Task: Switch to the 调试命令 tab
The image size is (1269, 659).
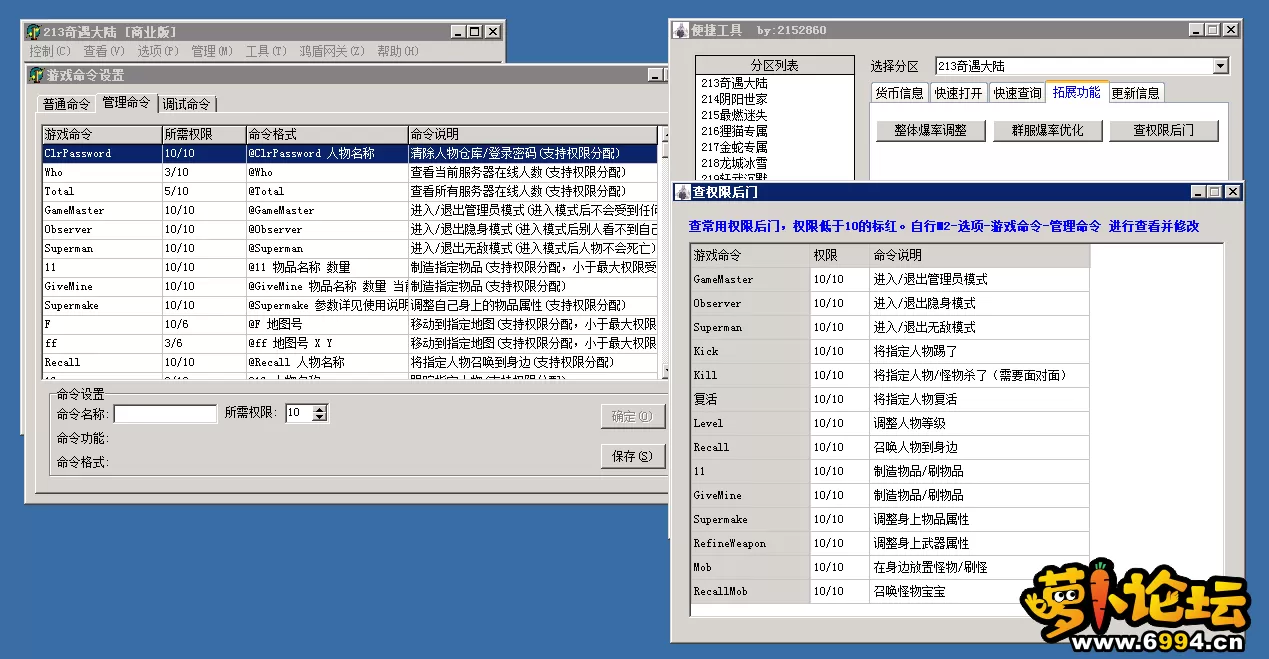Action: click(x=187, y=104)
